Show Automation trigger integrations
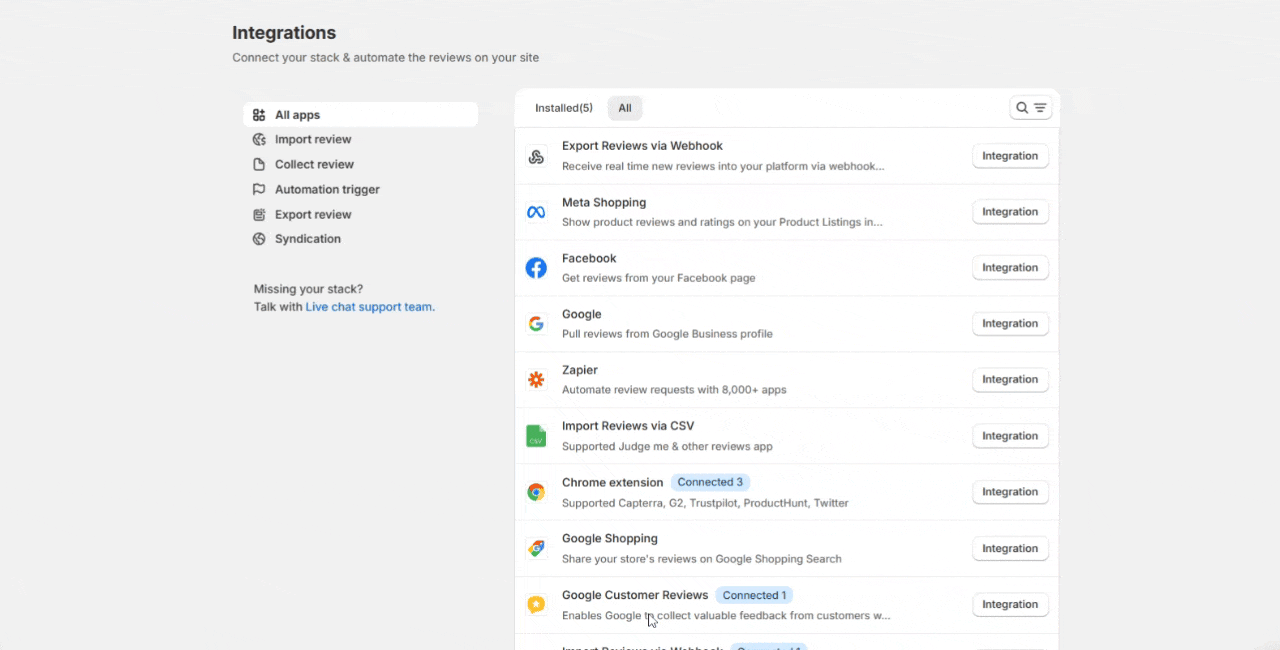Viewport: 1280px width, 650px height. click(327, 190)
